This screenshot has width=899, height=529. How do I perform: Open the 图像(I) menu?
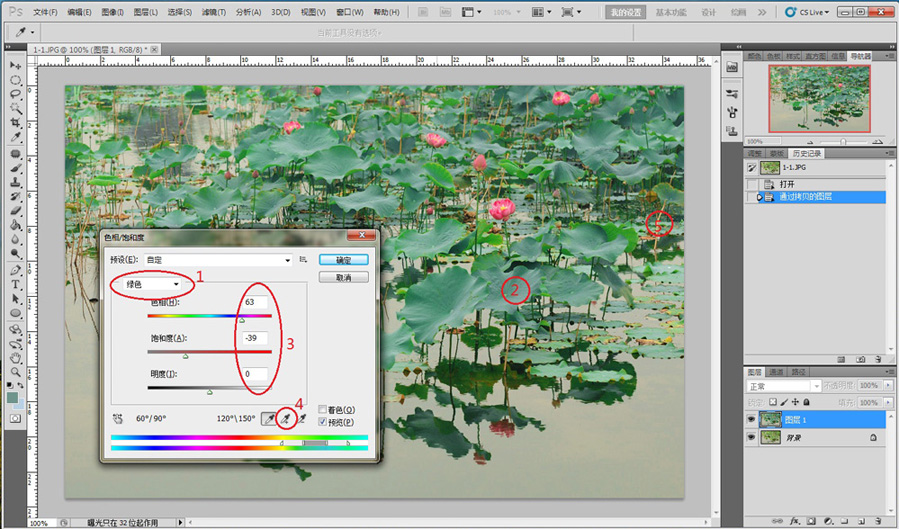pyautogui.click(x=112, y=12)
